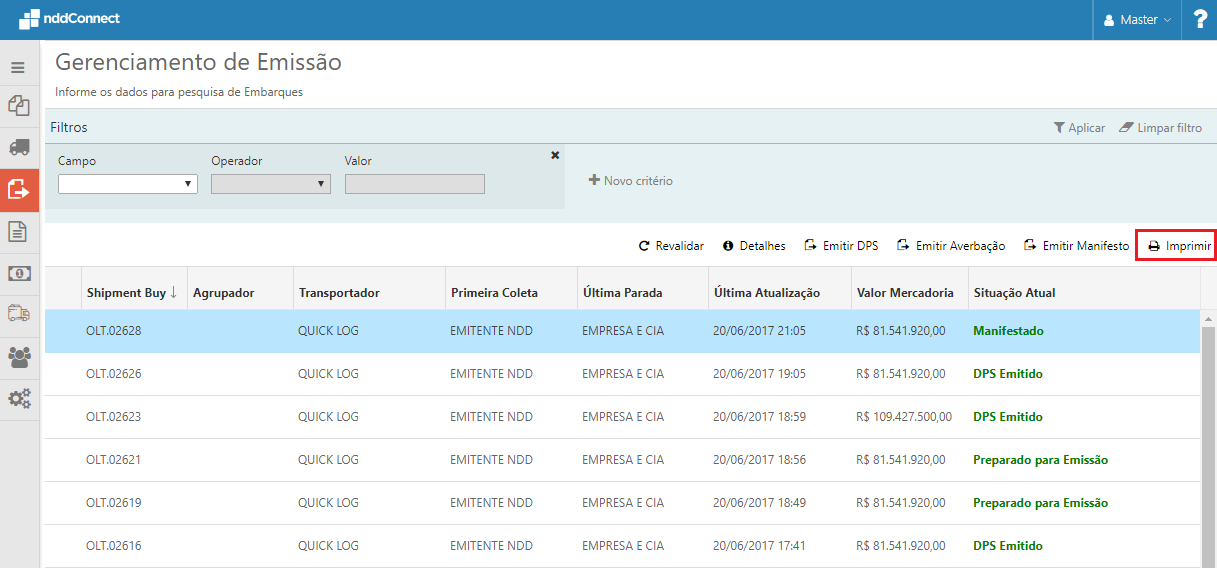The width and height of the screenshot is (1217, 568).
Task: Click Novo critério to add a filter
Action: pyautogui.click(x=630, y=181)
